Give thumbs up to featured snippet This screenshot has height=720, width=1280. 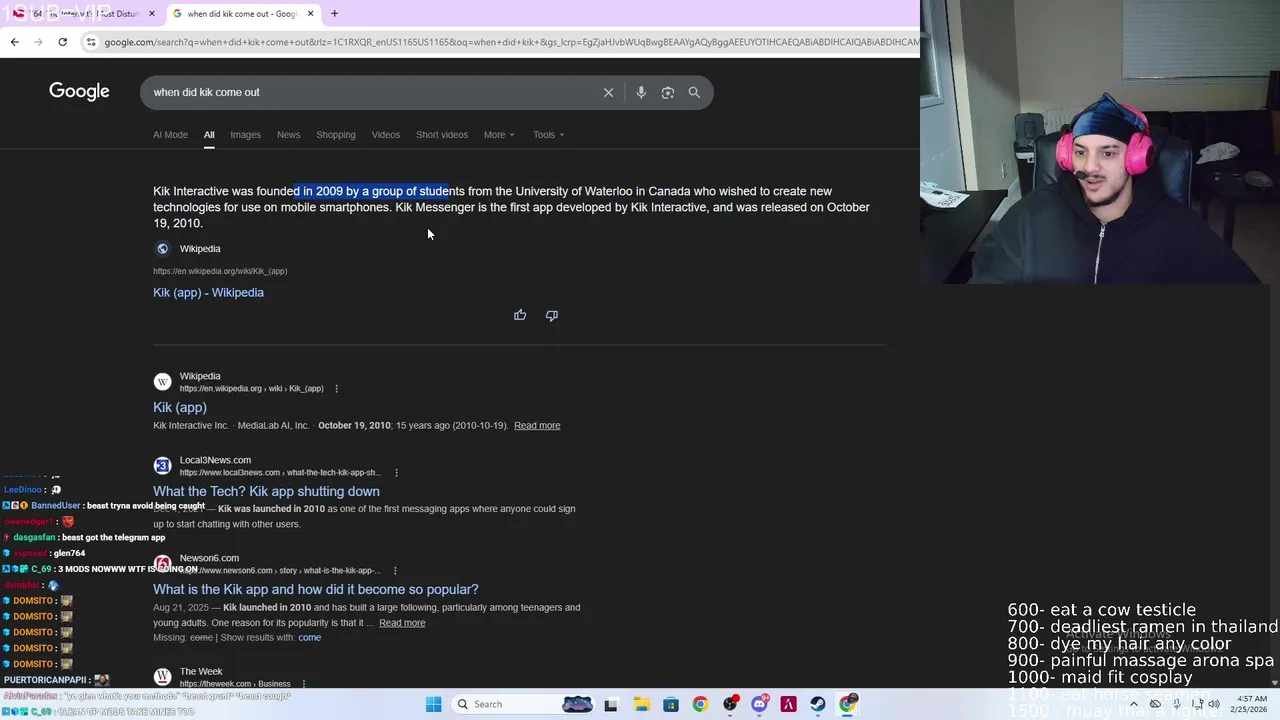pyautogui.click(x=520, y=315)
